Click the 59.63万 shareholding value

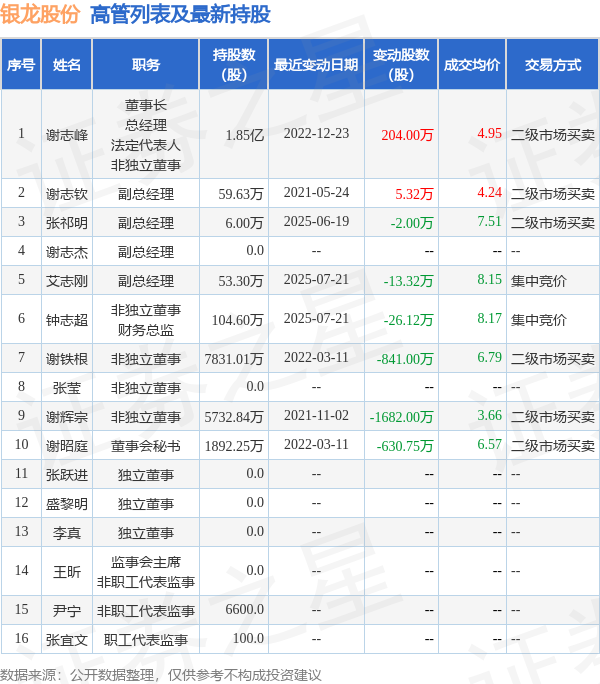[x=241, y=194]
